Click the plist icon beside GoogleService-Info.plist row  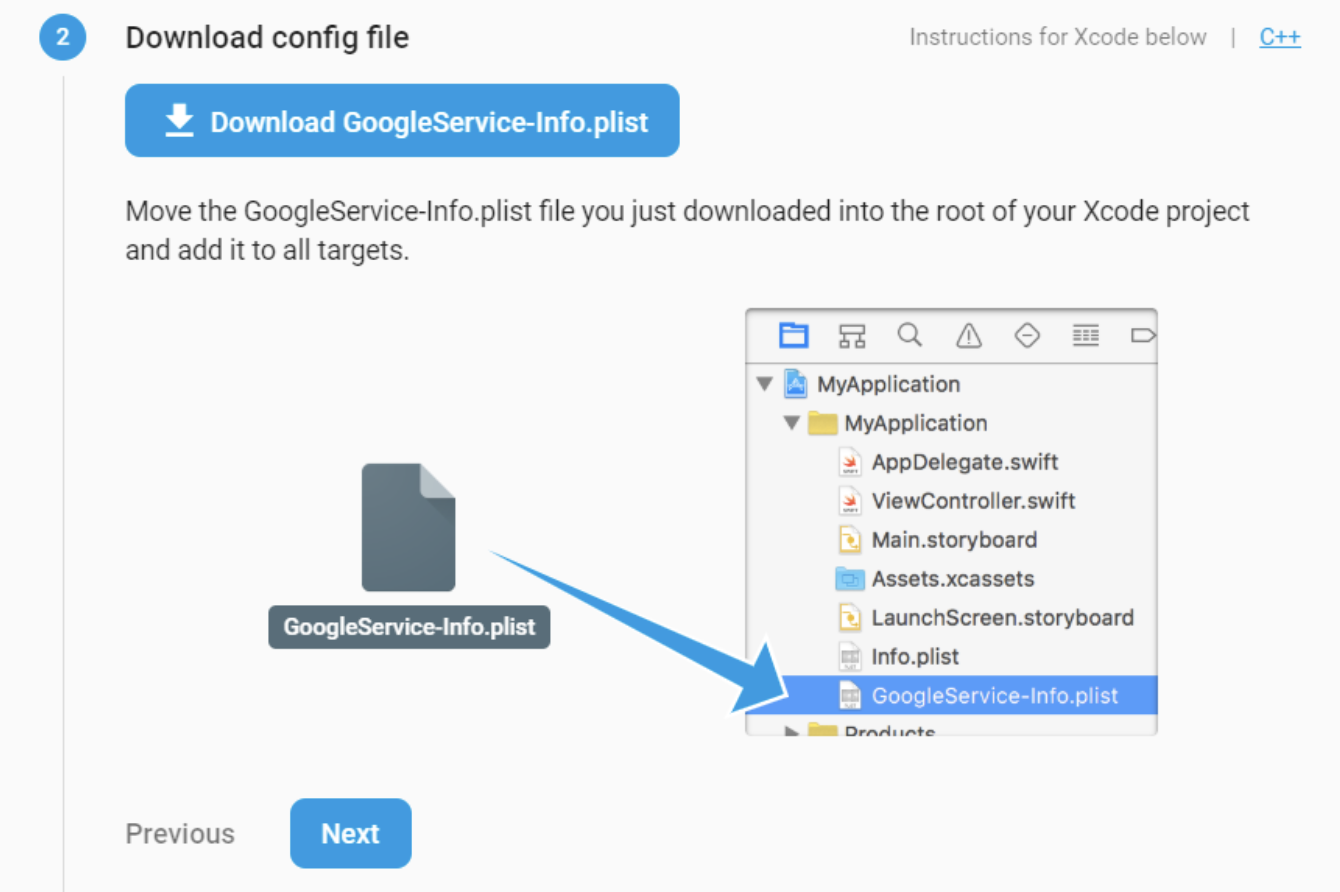point(850,696)
